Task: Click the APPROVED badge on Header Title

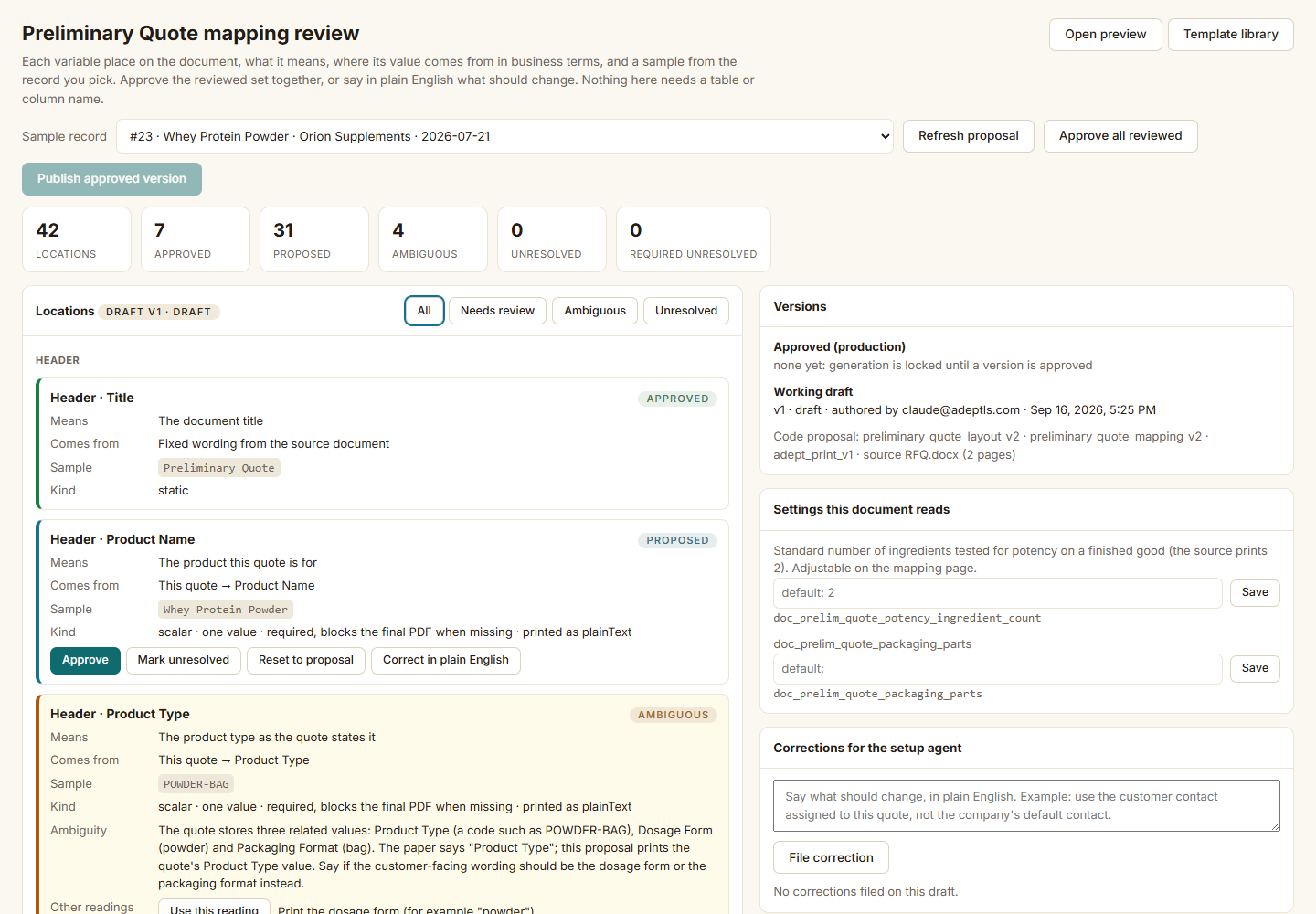Action: pos(677,399)
